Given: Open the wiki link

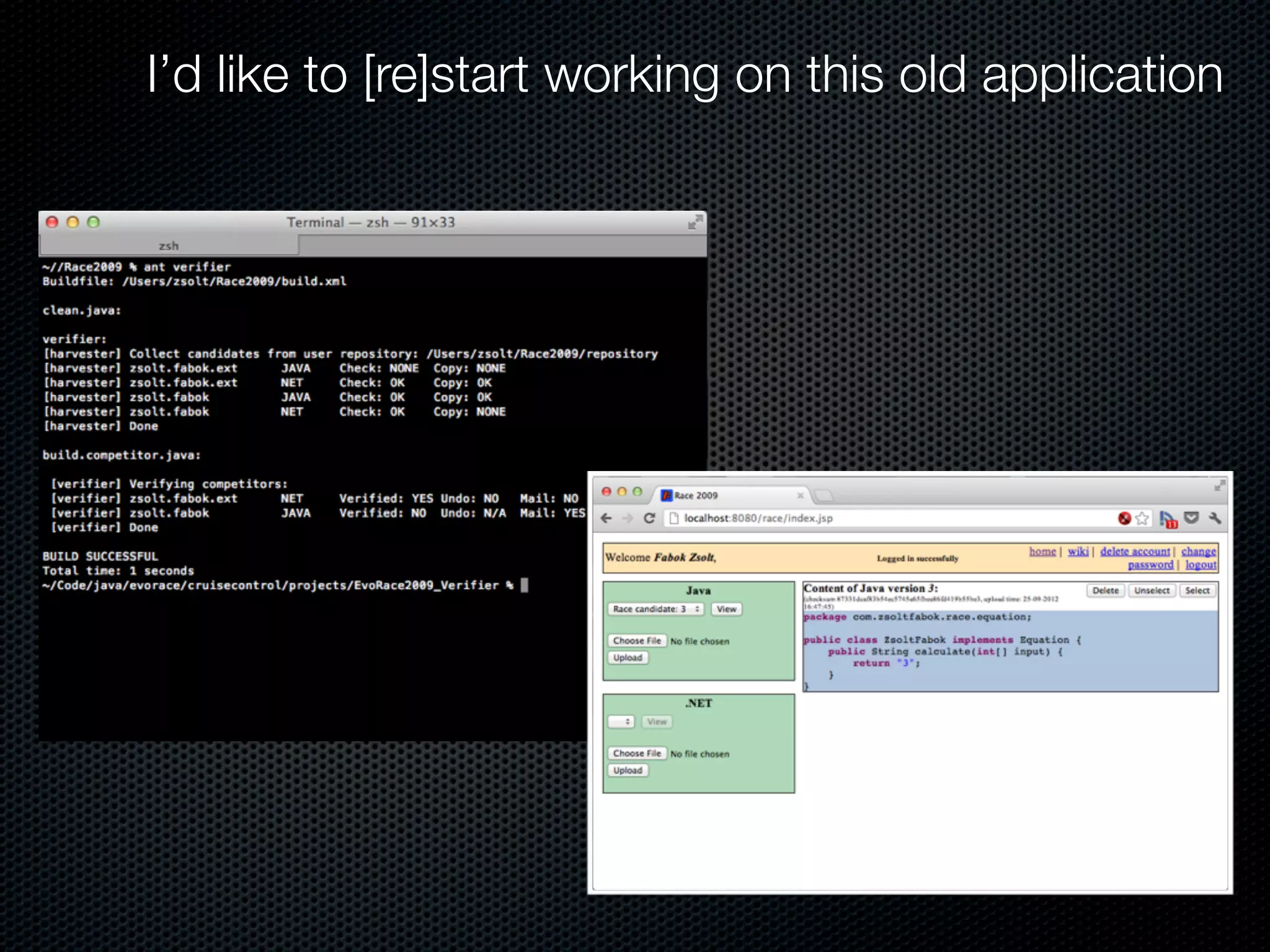Looking at the screenshot, I should 1078,552.
